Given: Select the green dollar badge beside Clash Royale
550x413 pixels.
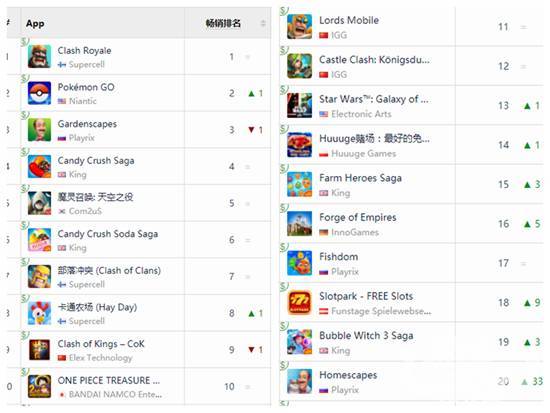Looking at the screenshot, I should click(25, 41).
